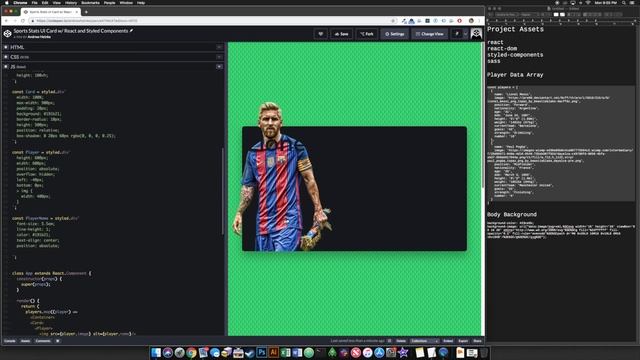Open the Bookmarks menu
640x360 pixels.
coord(90,3)
